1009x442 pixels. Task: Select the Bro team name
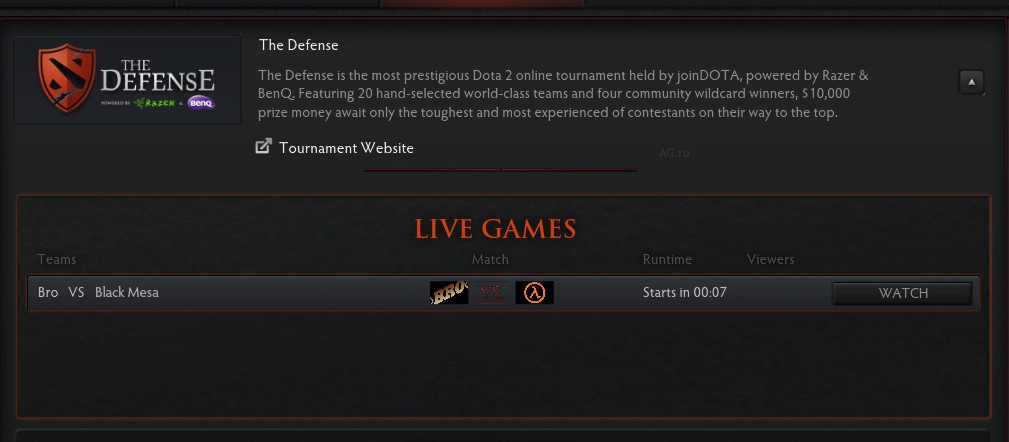coord(48,292)
